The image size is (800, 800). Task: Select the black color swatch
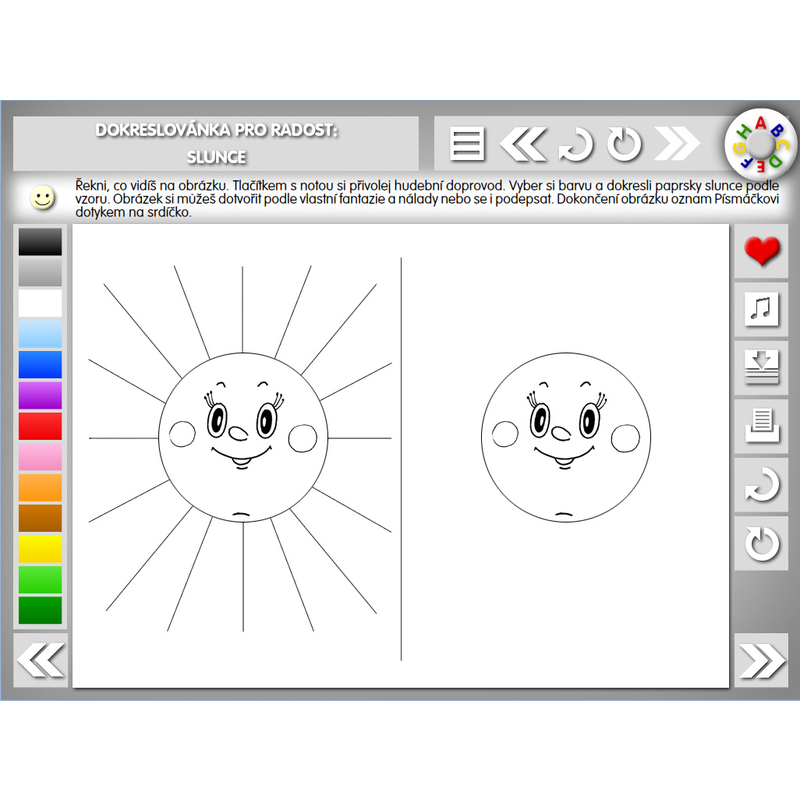coord(40,242)
